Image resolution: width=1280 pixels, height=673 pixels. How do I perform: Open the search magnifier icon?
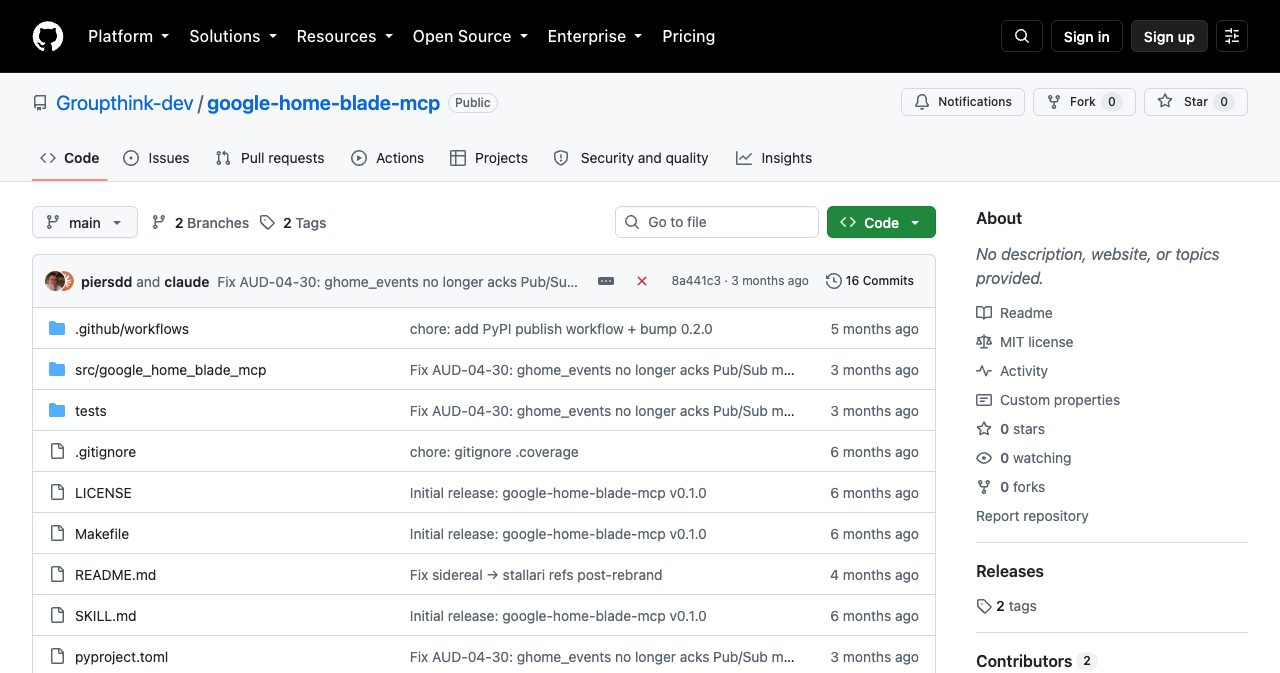click(1022, 36)
